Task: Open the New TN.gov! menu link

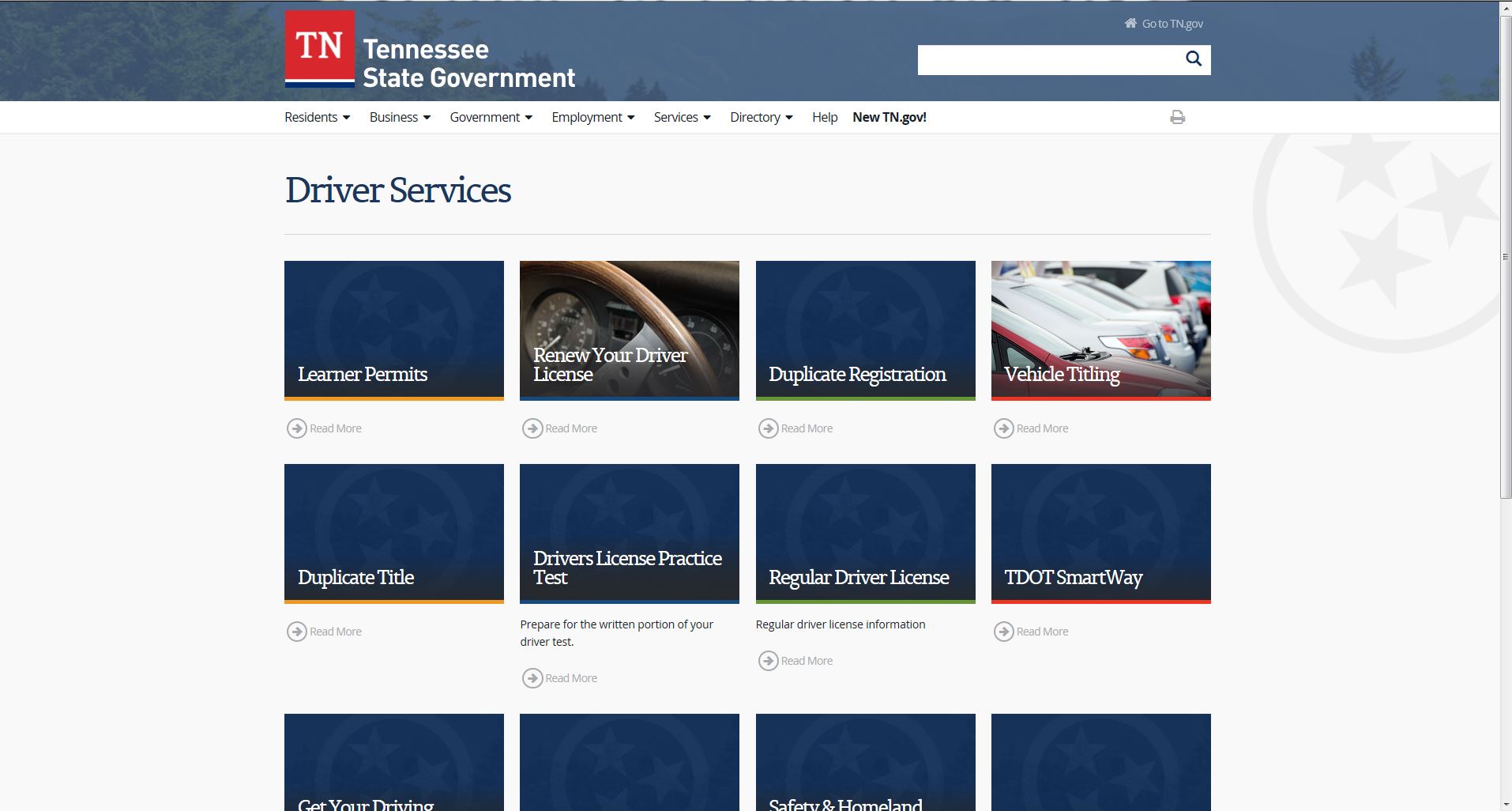Action: coord(889,117)
